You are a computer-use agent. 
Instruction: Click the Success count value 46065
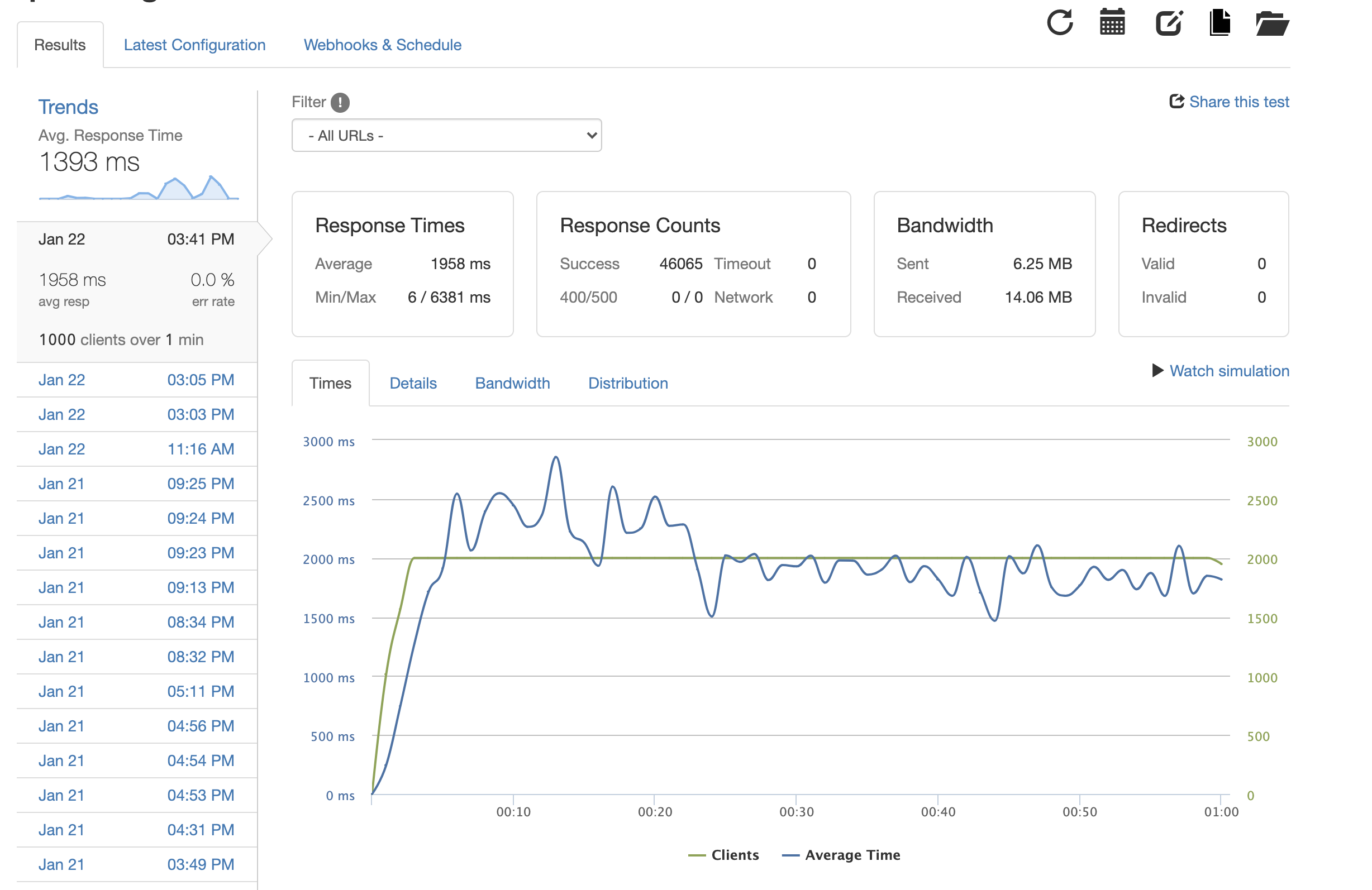click(x=681, y=264)
